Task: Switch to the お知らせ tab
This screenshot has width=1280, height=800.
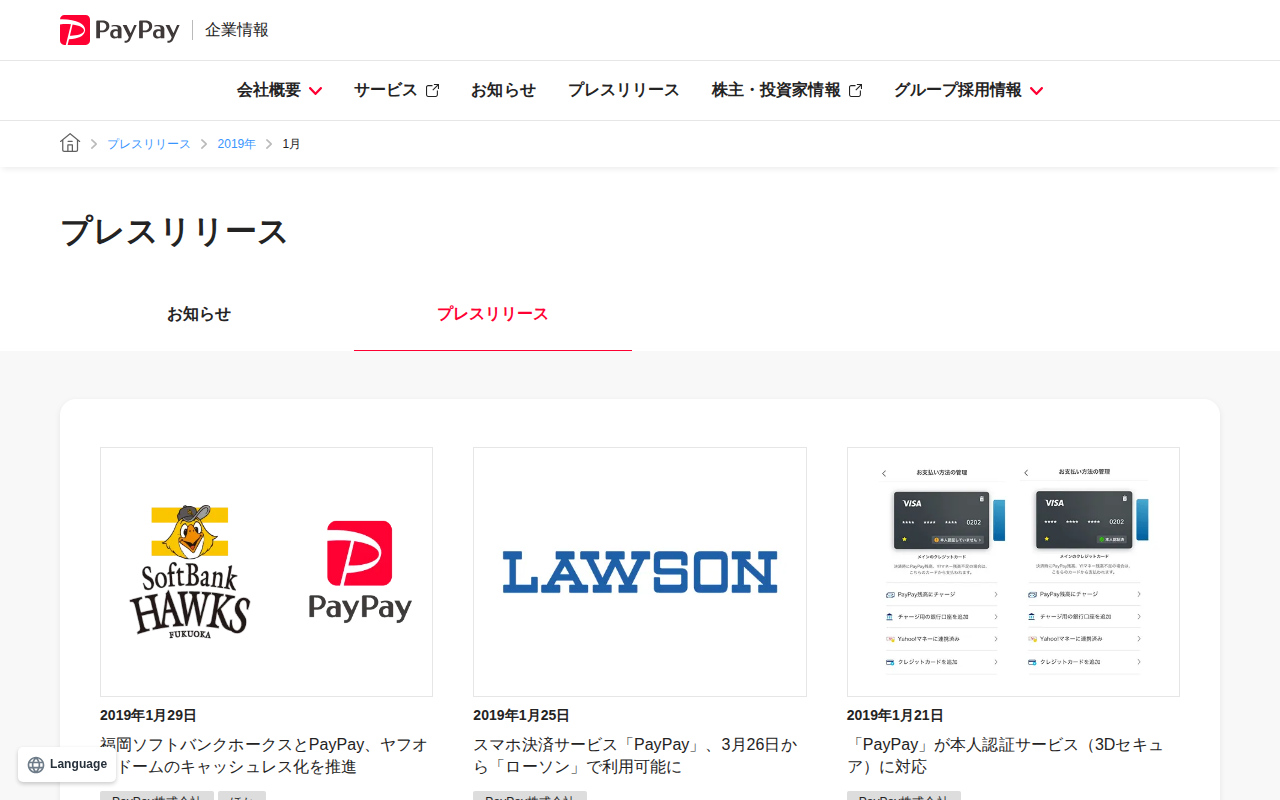Action: 199,314
